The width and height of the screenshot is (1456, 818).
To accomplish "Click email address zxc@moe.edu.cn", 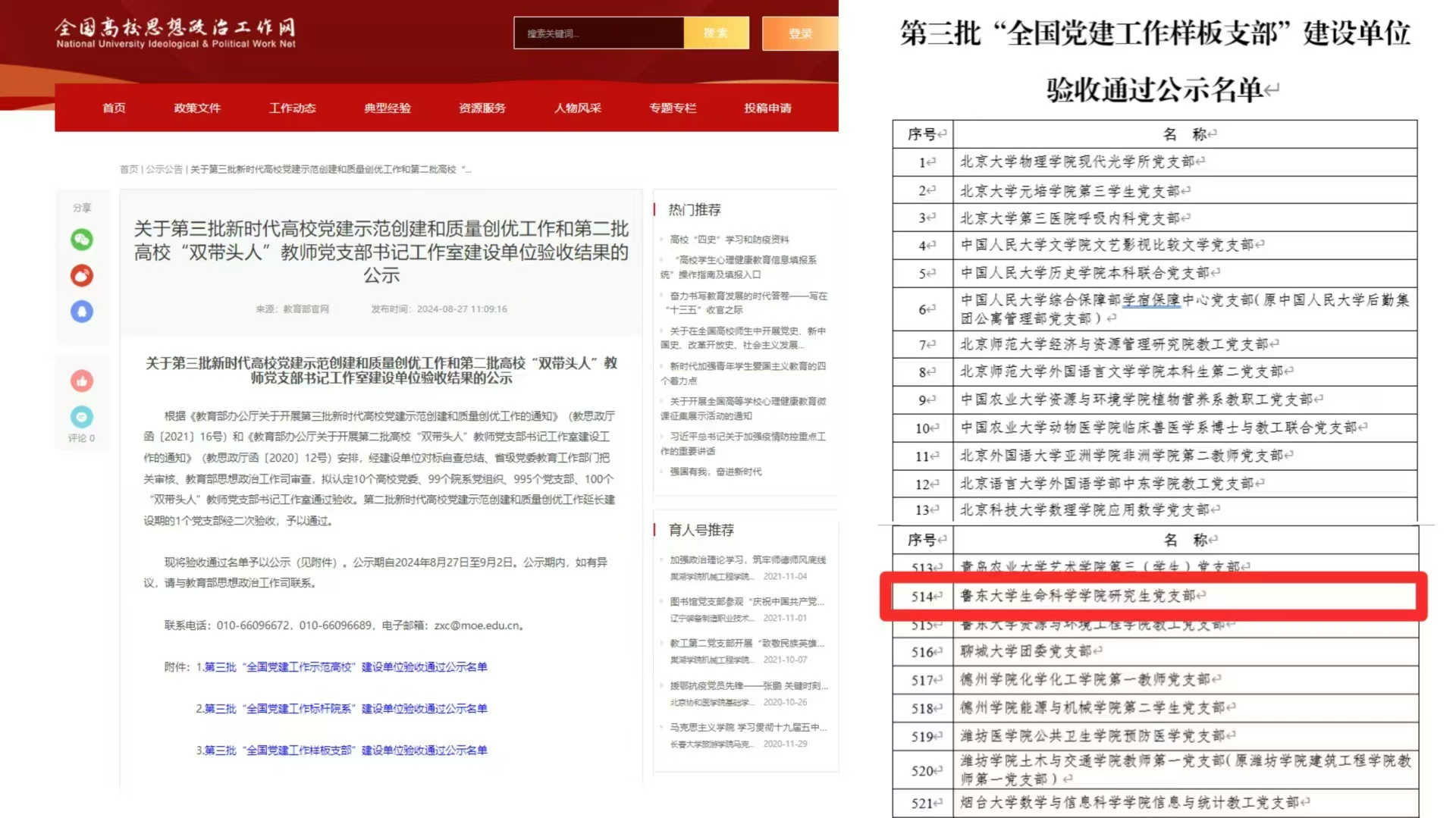I will click(x=477, y=625).
